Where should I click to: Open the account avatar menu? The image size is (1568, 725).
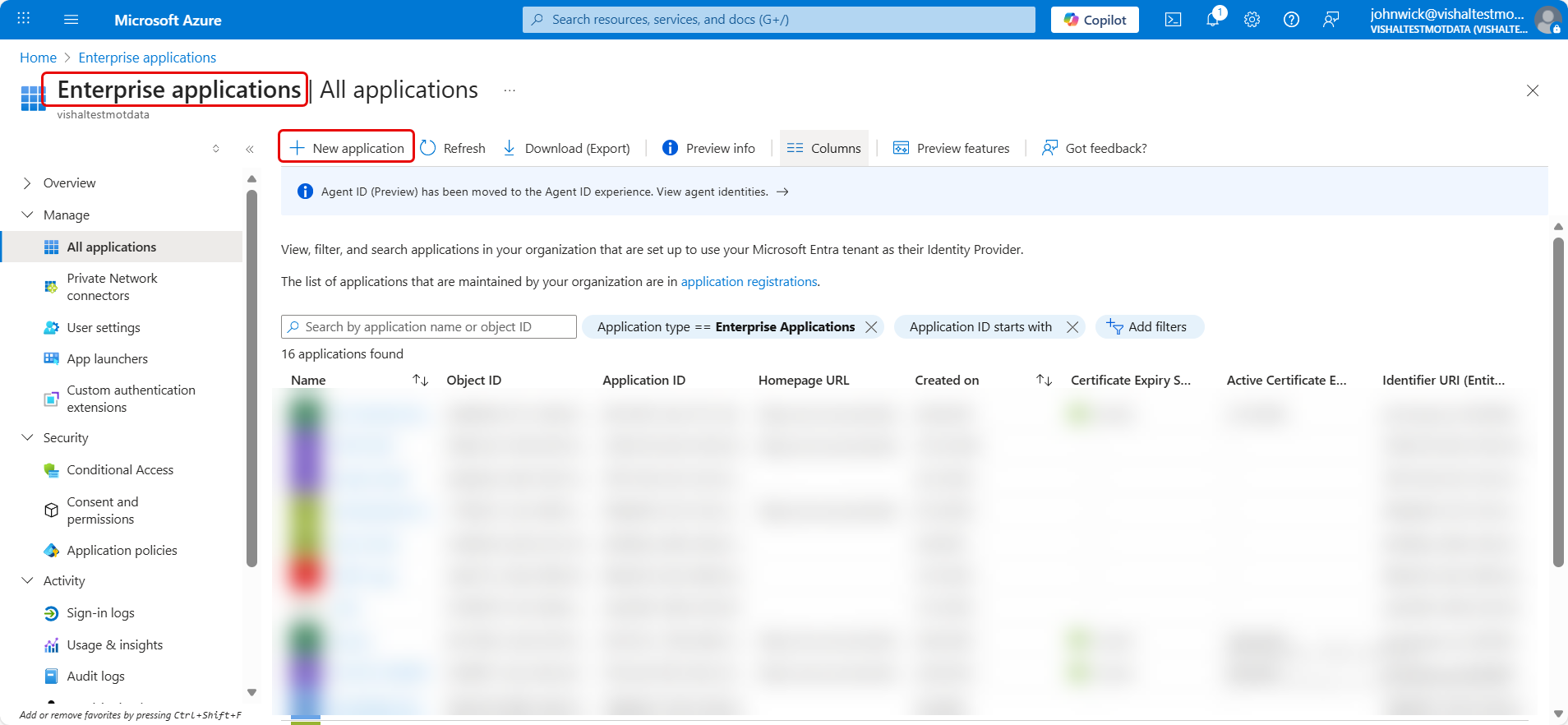coord(1548,20)
